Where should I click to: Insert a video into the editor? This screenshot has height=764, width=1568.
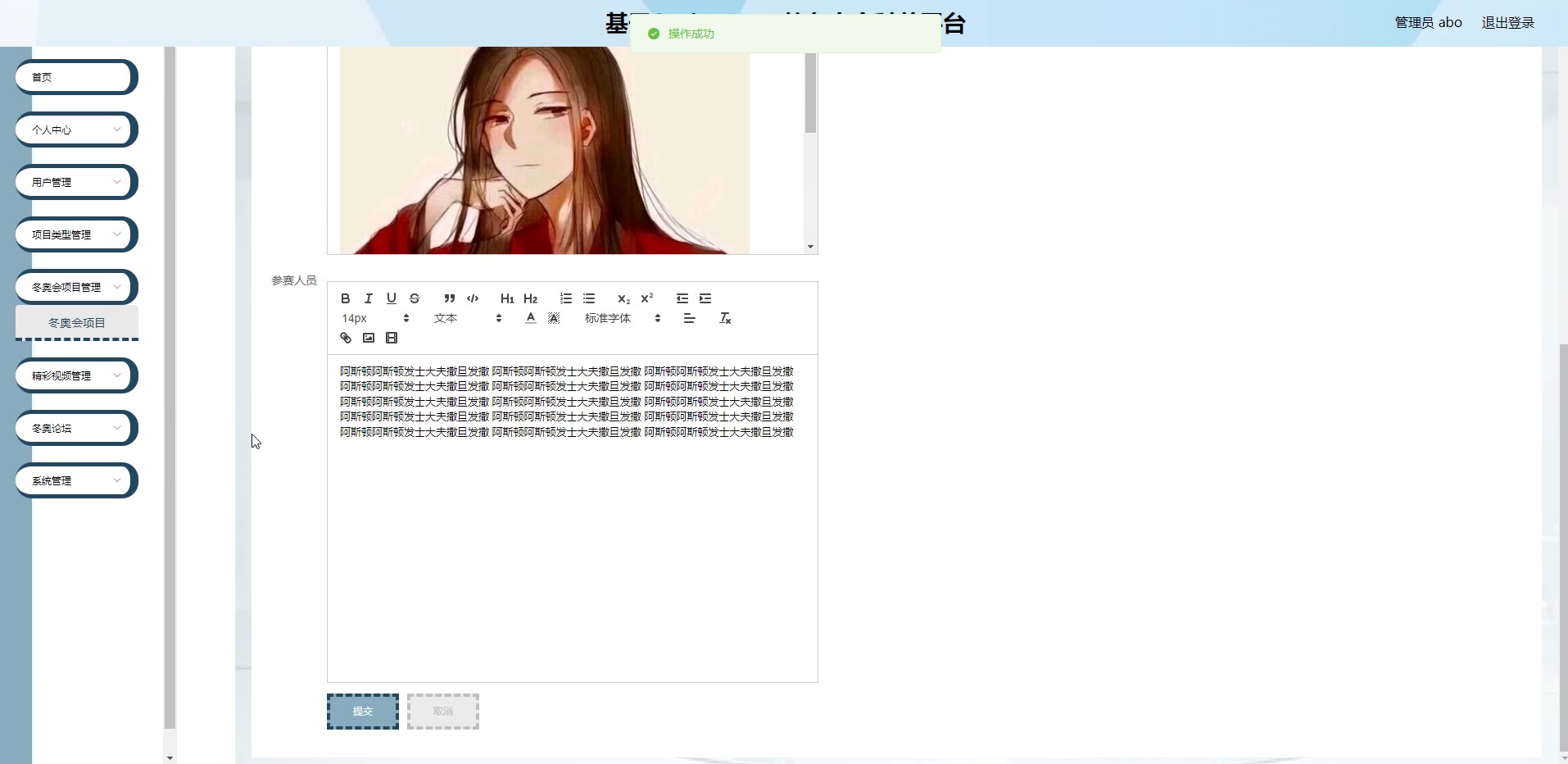tap(392, 338)
